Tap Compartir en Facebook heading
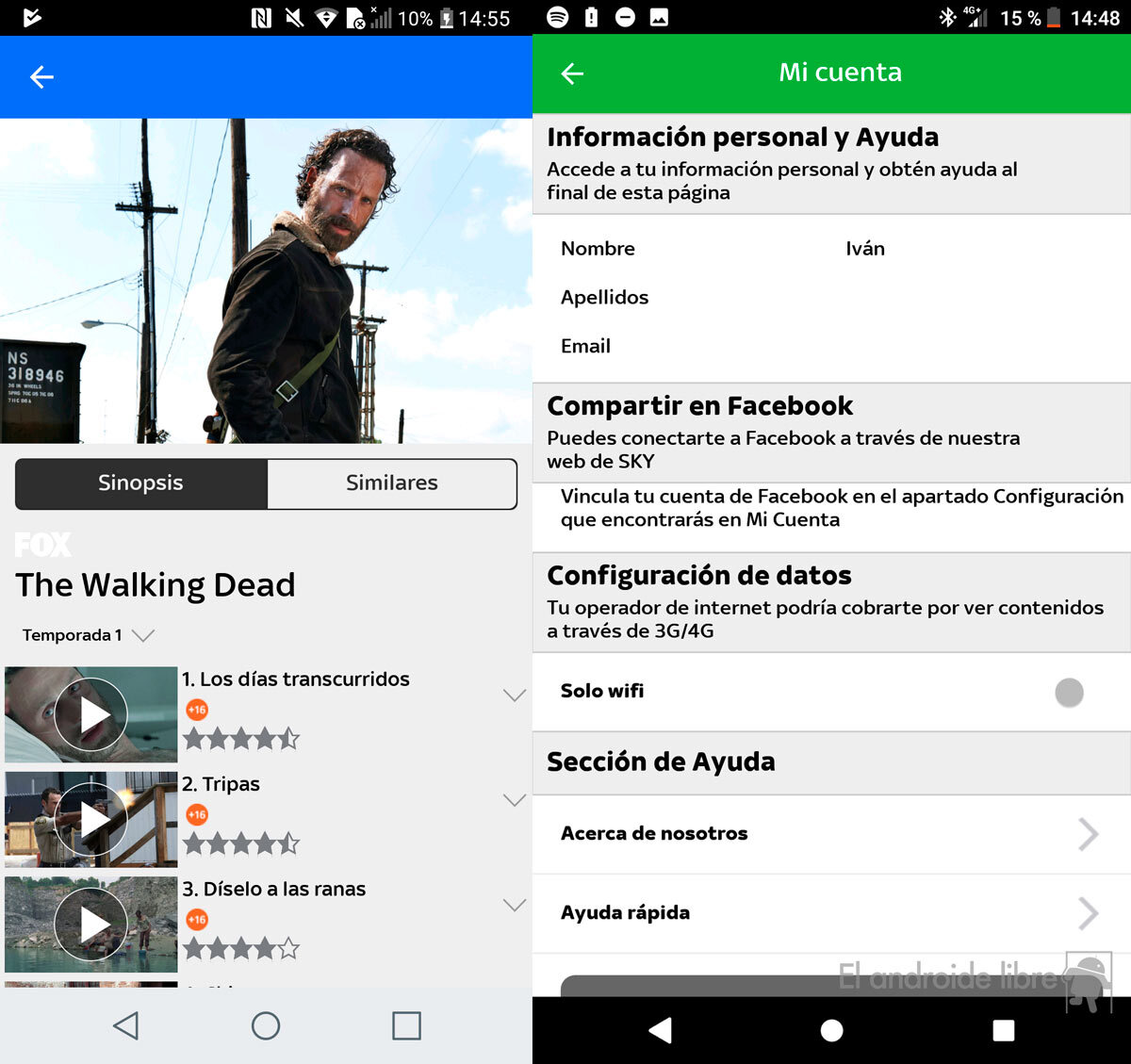This screenshot has width=1131, height=1064. (x=700, y=406)
